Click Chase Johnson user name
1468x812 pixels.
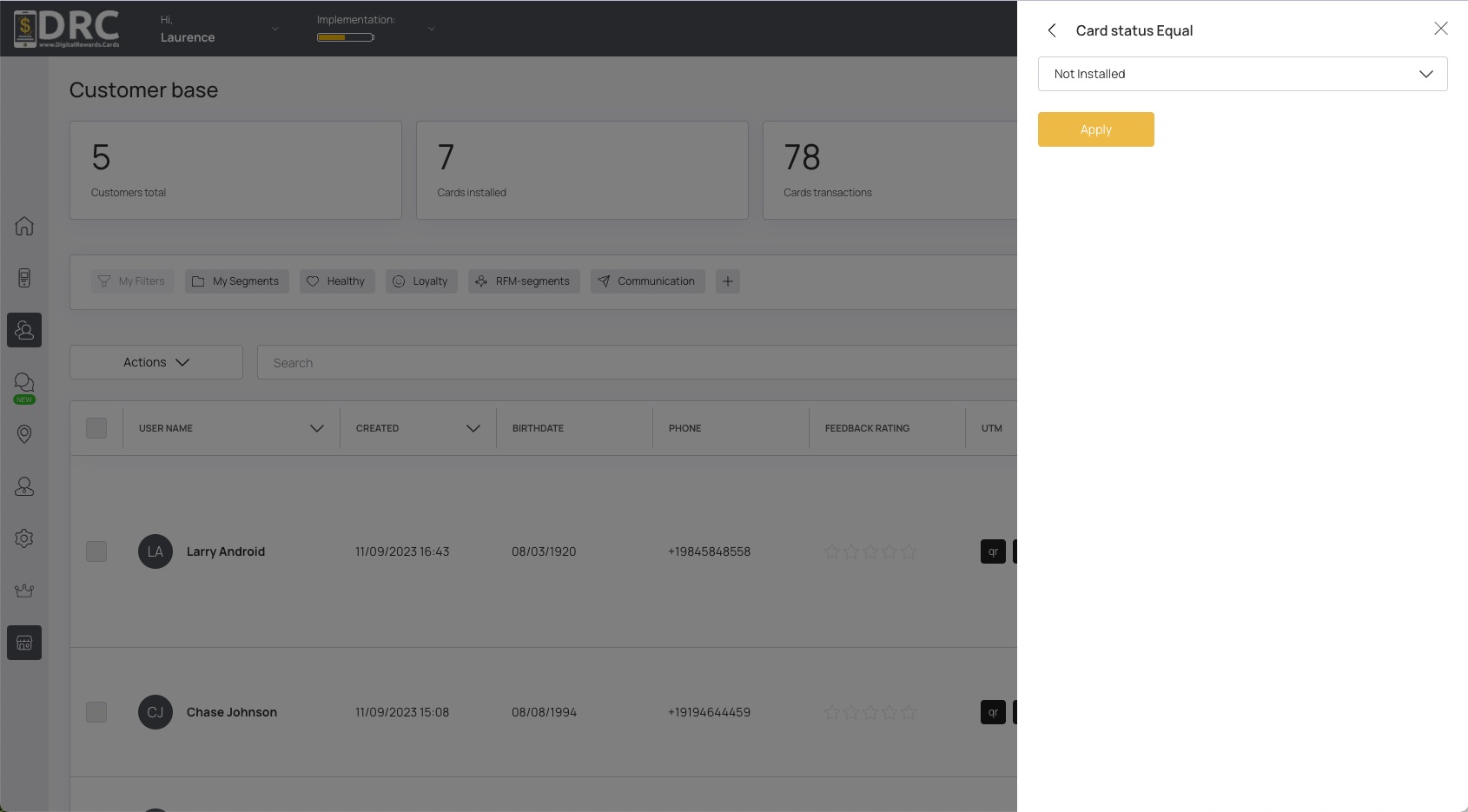[x=232, y=712]
